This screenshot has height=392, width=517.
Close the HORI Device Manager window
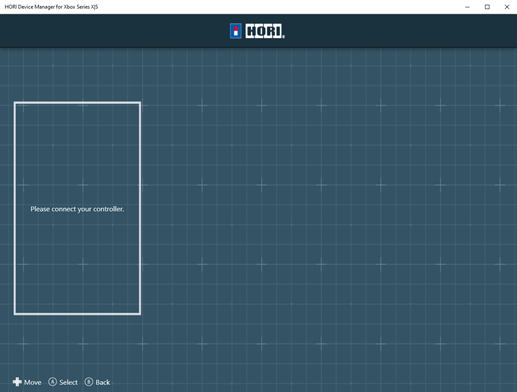click(x=507, y=7)
